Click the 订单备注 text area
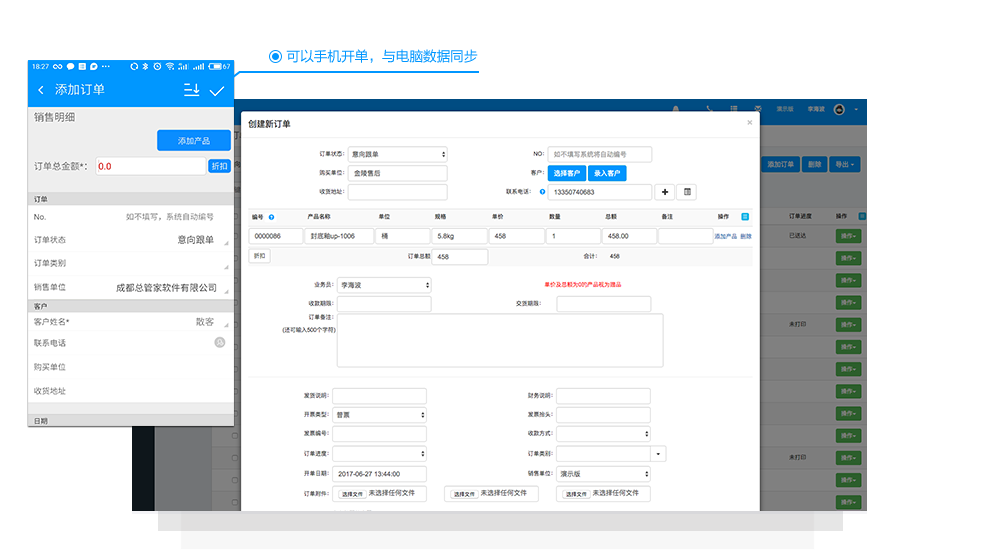The height and width of the screenshot is (550, 1000). 500,341
